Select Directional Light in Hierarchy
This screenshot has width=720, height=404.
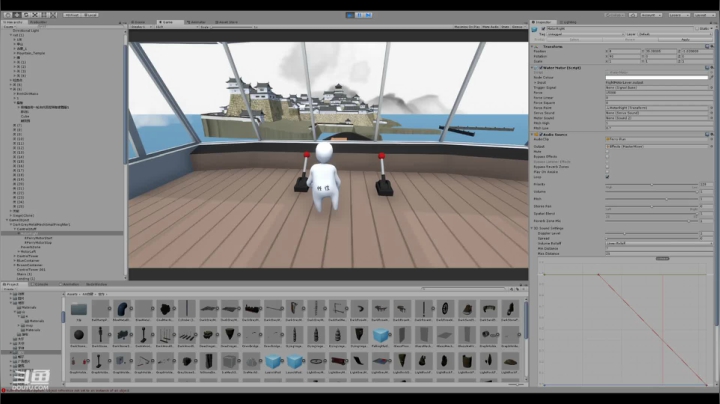point(26,31)
